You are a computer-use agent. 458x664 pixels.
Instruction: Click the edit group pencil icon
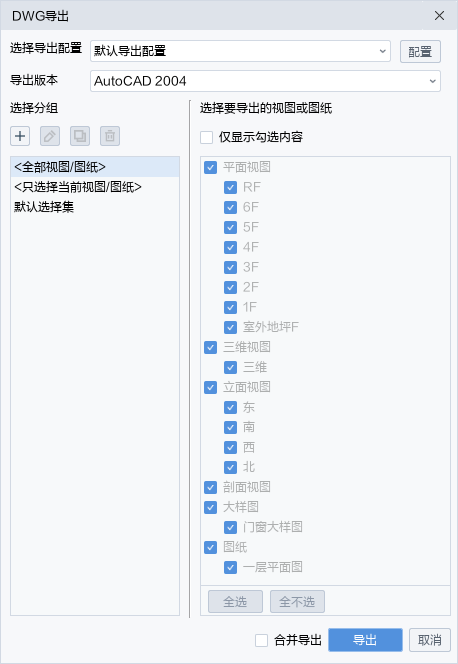(x=50, y=136)
